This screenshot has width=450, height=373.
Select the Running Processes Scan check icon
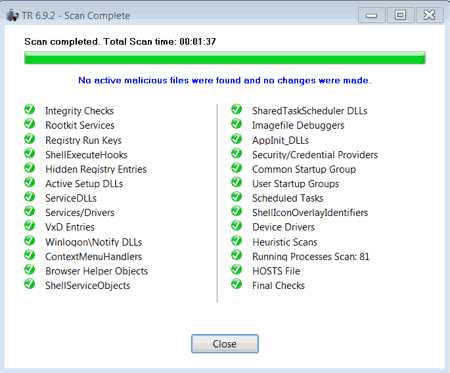coord(237,255)
